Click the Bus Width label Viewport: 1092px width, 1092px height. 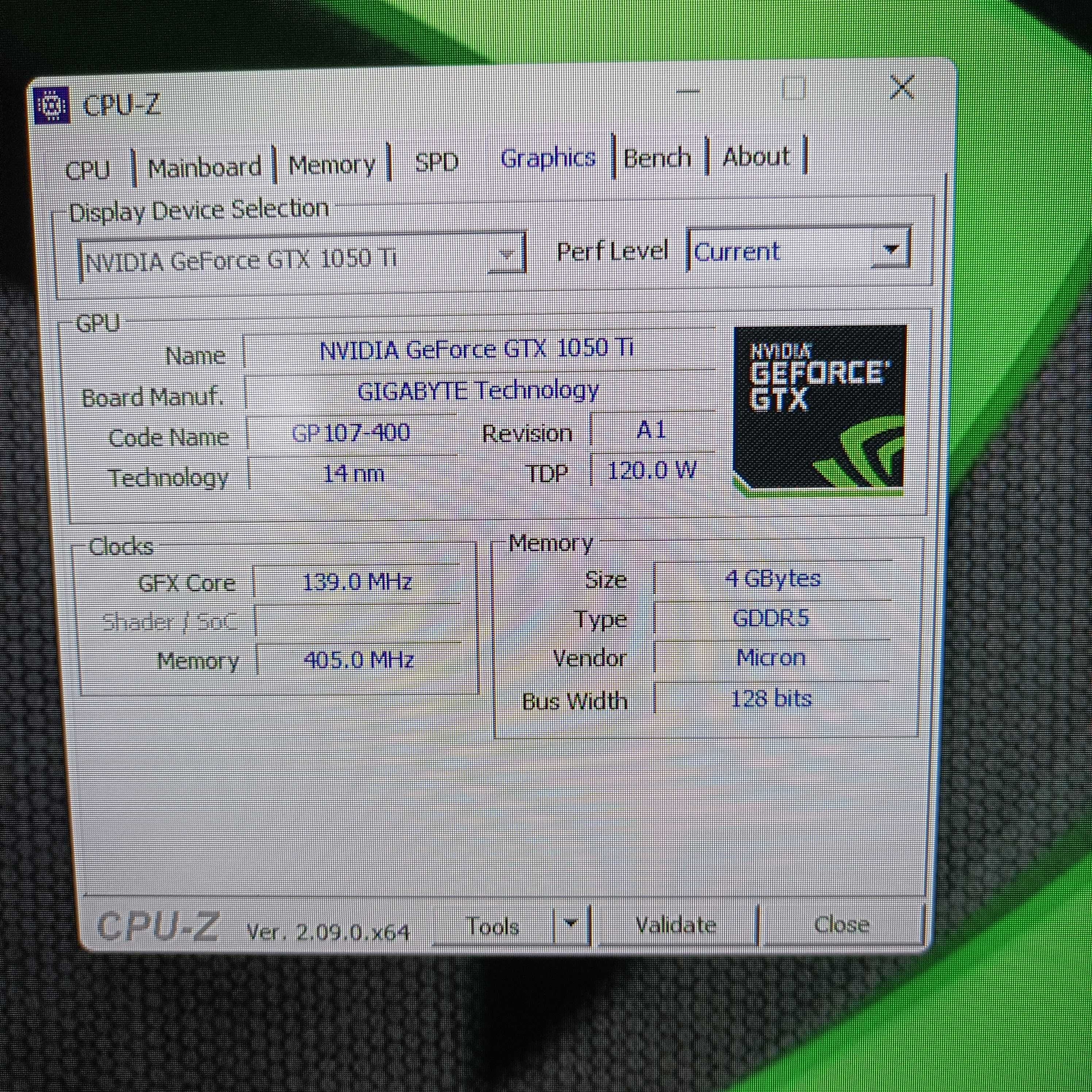click(x=575, y=701)
